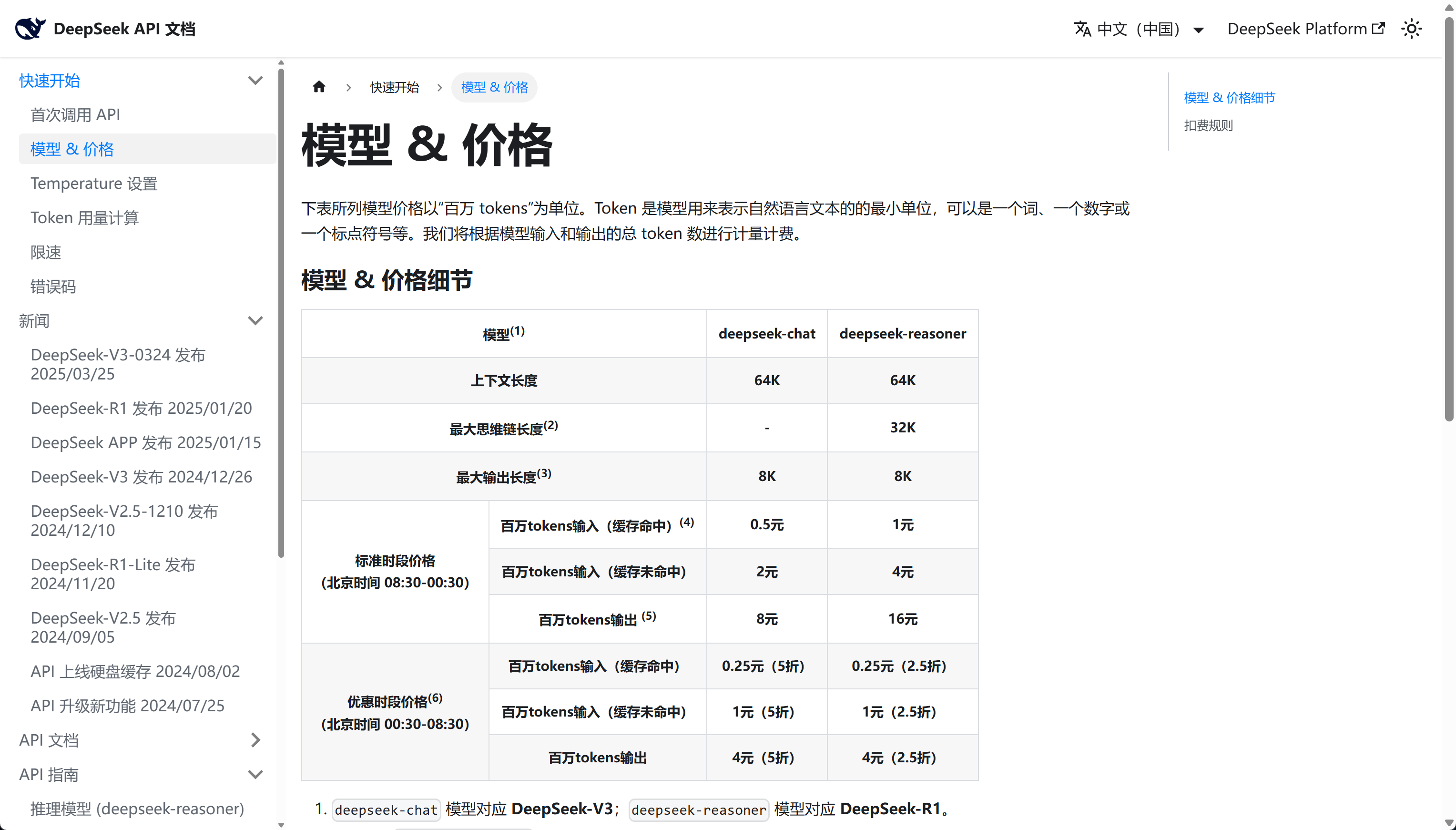Click the page scroll-down arrow
This screenshot has width=1456, height=830.
pyautogui.click(x=1449, y=823)
